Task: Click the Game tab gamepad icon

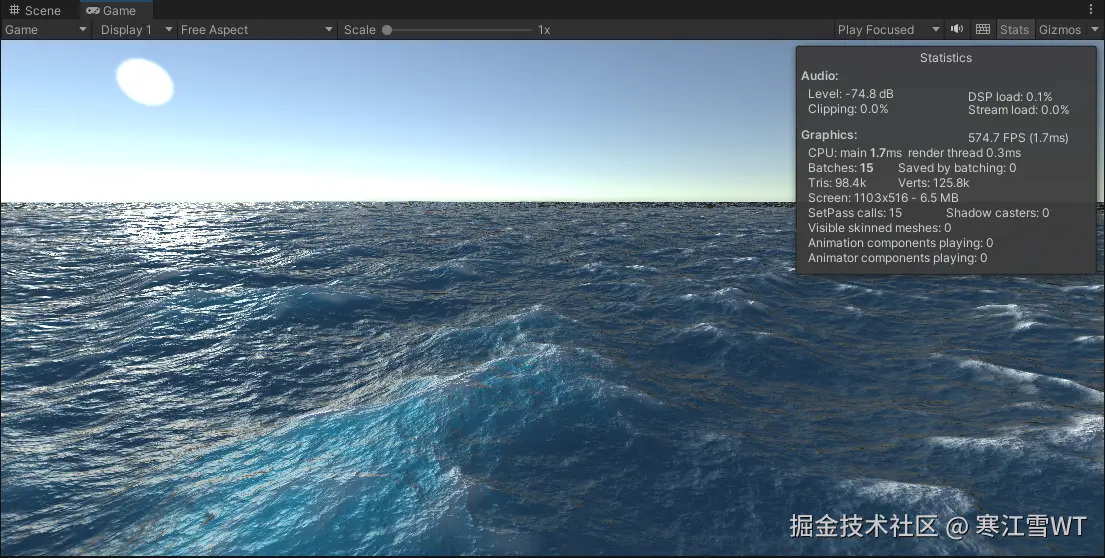Action: click(x=92, y=11)
